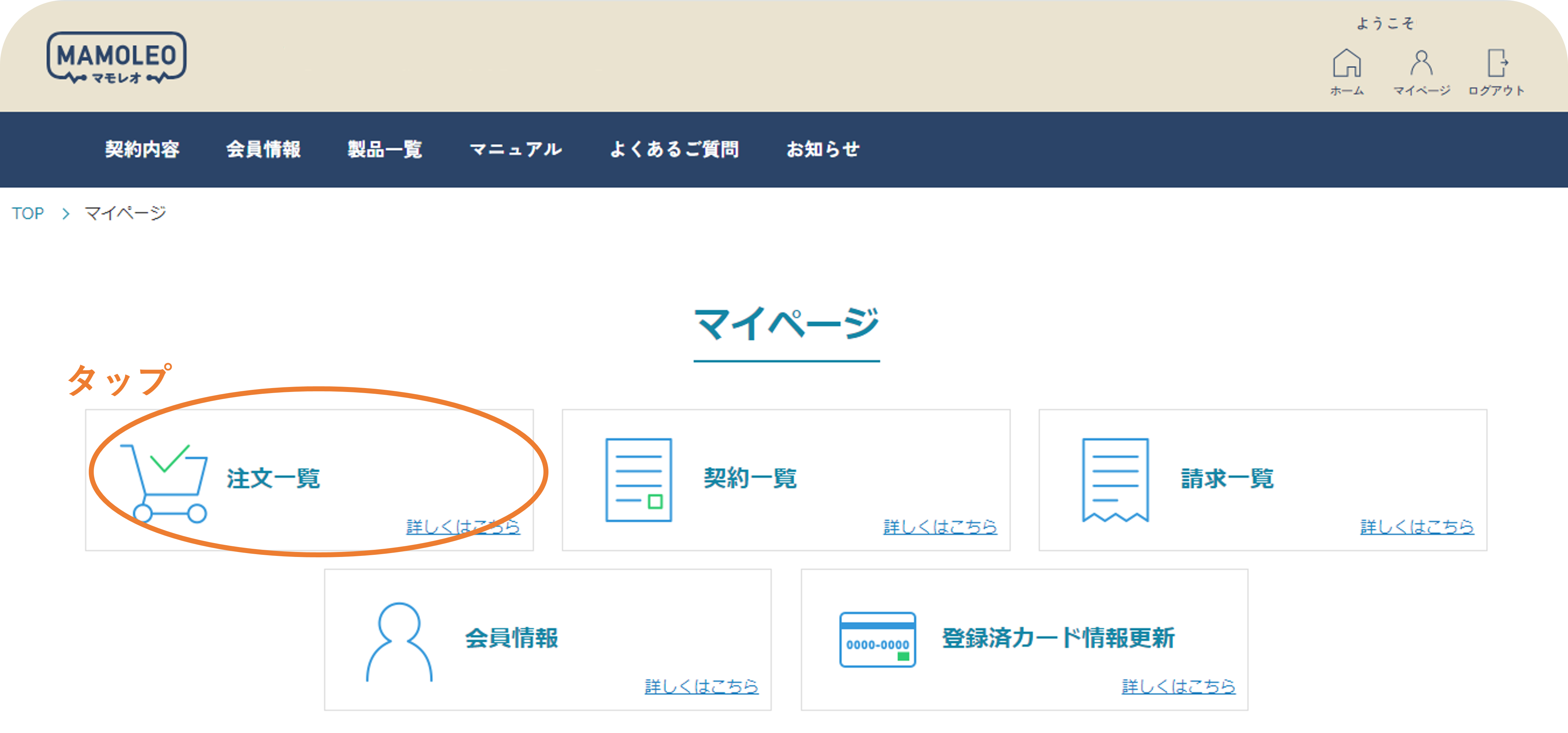1568x733 pixels.
Task: Click 詳しくはこちら in the 会員情報 card
Action: (702, 686)
